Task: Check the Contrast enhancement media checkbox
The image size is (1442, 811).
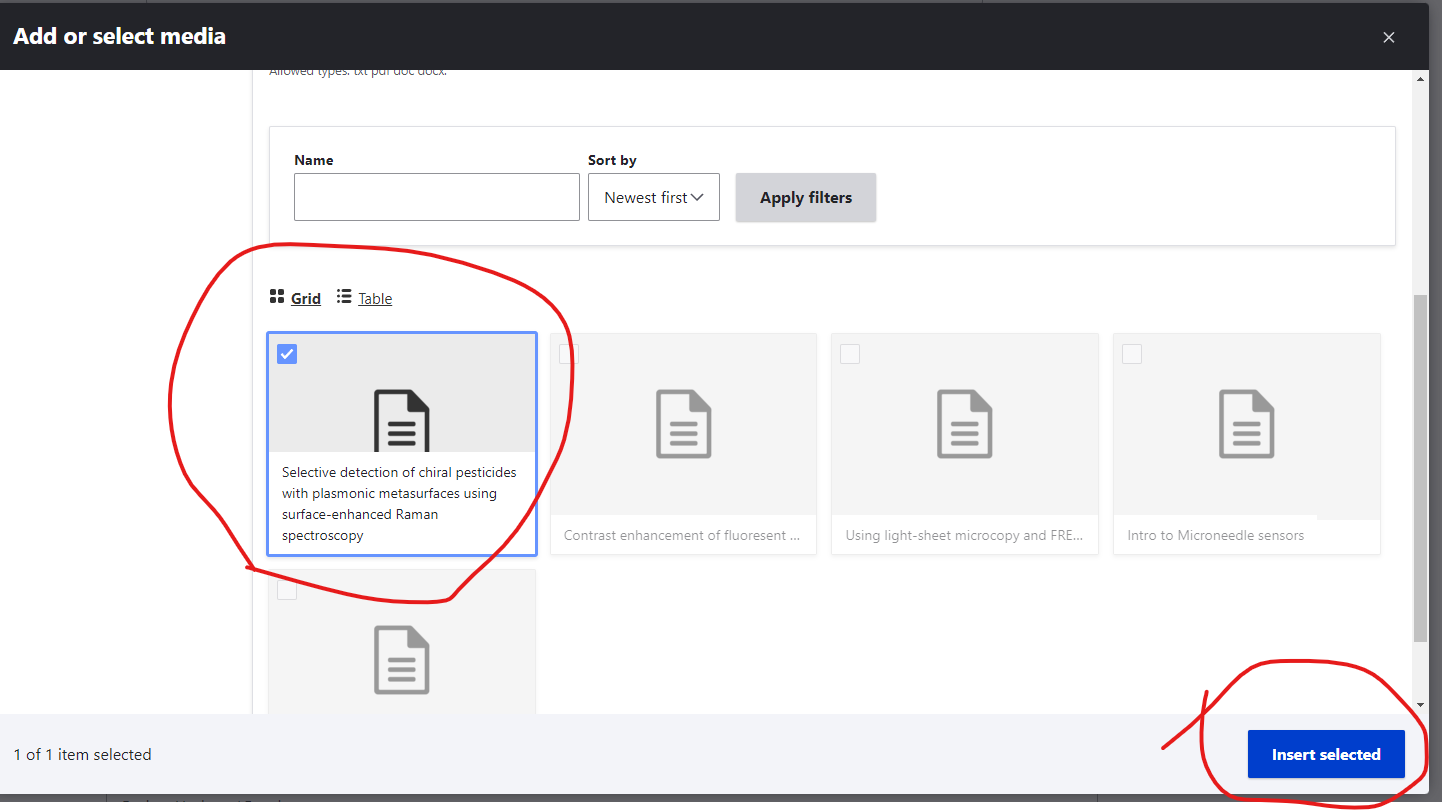Action: 569,354
